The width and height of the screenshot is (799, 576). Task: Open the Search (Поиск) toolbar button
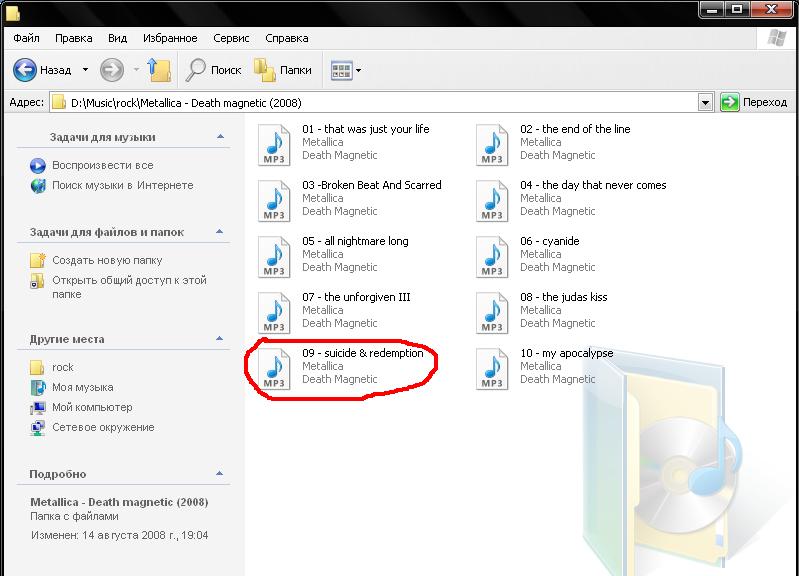coord(214,70)
